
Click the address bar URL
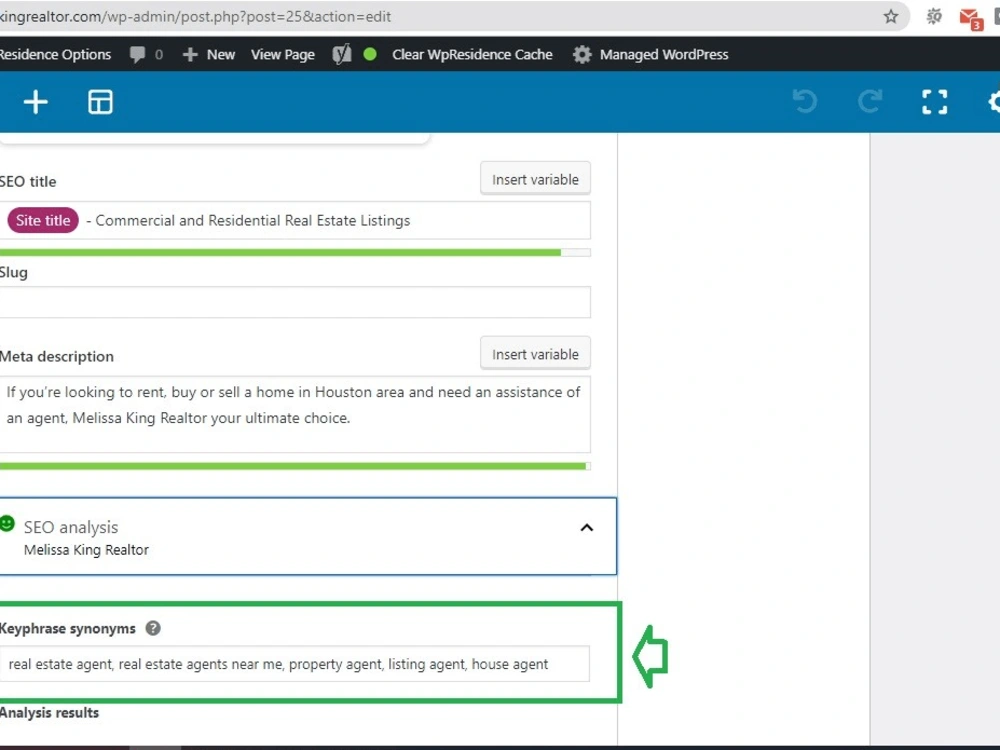coord(195,17)
